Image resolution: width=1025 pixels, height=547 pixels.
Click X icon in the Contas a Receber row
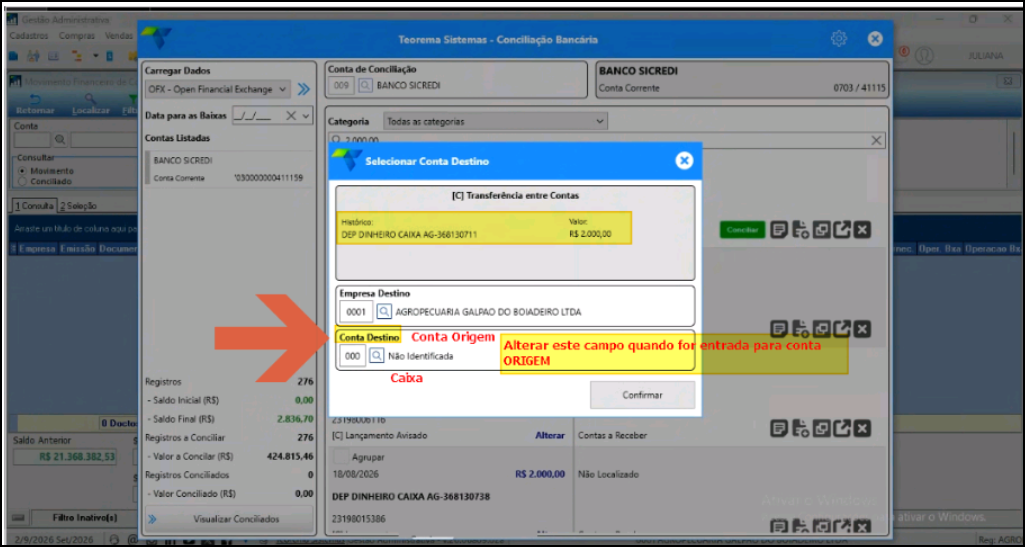[x=862, y=429]
